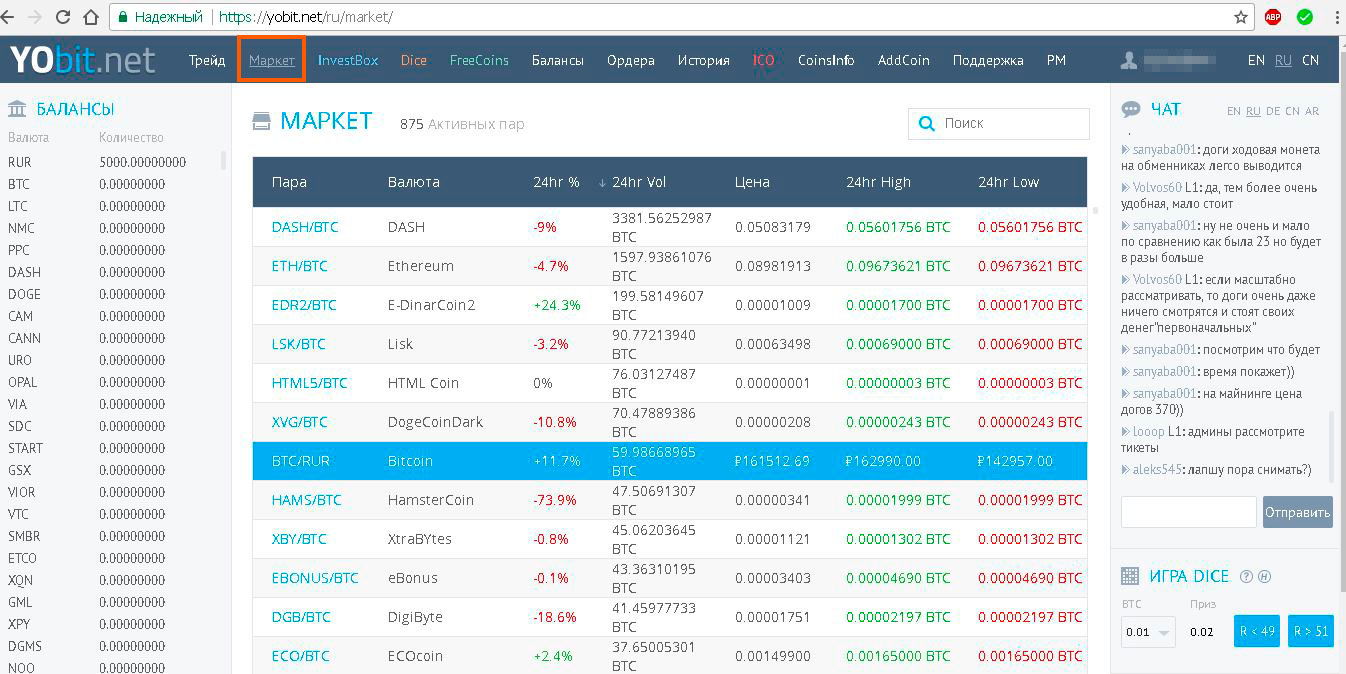Focus the chat message input field
Image resolution: width=1346 pixels, height=674 pixels.
tap(1188, 512)
